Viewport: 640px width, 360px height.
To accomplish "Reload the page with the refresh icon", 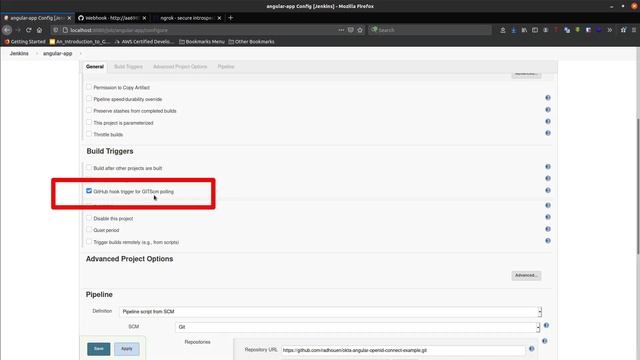I will pyautogui.click(x=29, y=30).
